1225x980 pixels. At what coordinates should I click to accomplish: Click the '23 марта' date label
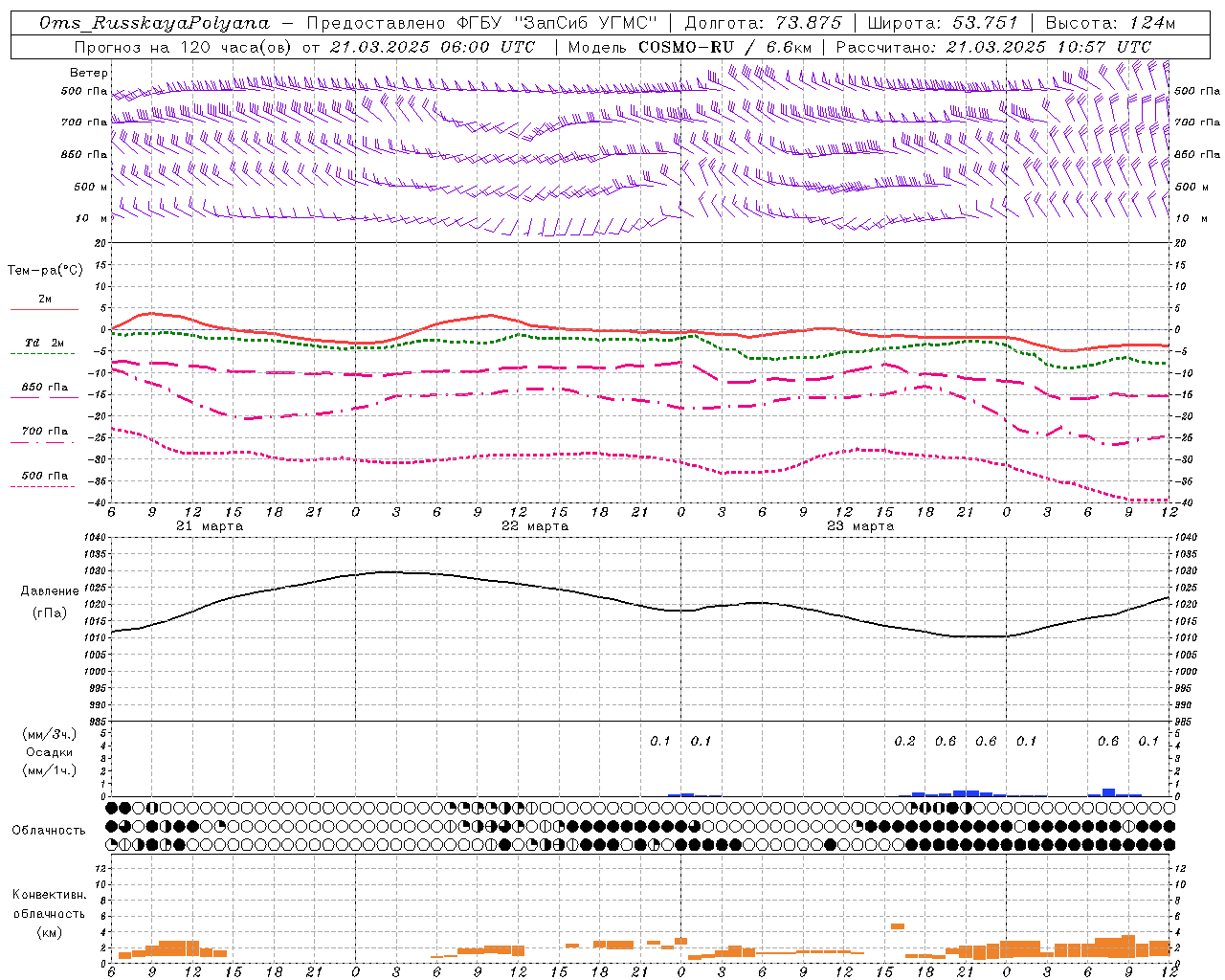click(x=860, y=526)
